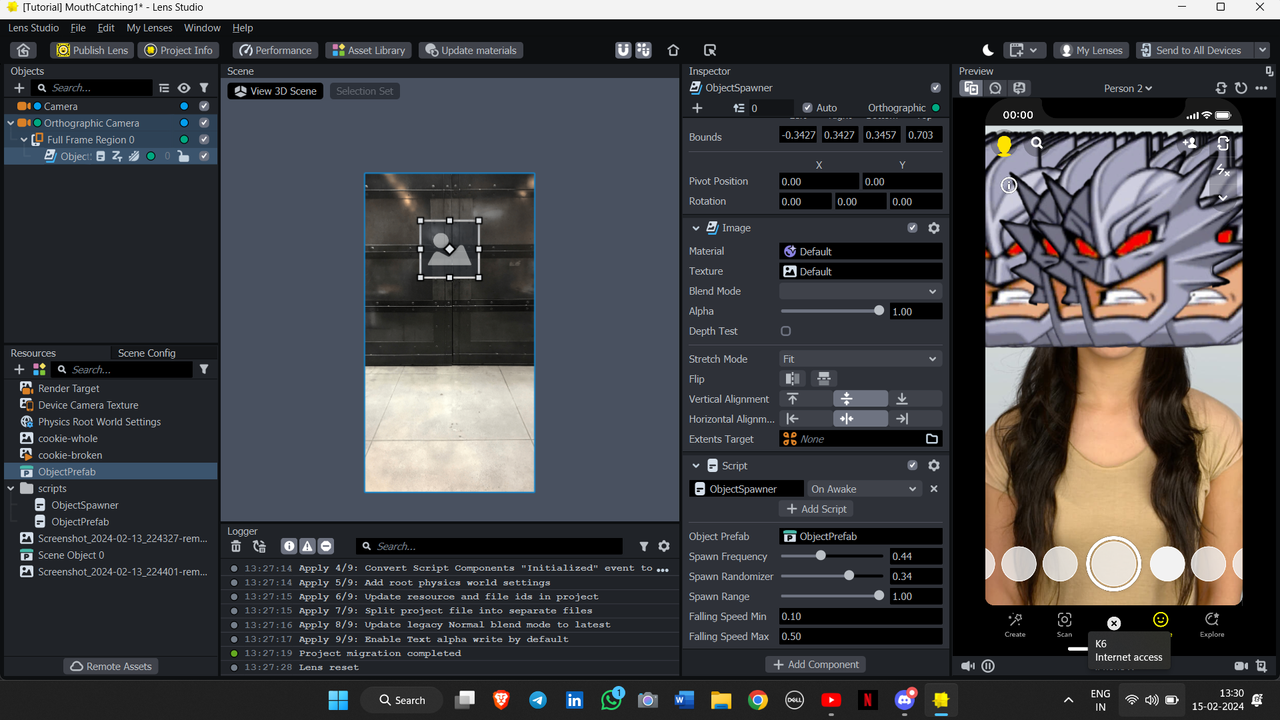Screen dimensions: 1280x720
Task: Toggle ObjectSpawner enabled checkbox in Inspector
Action: click(x=935, y=88)
